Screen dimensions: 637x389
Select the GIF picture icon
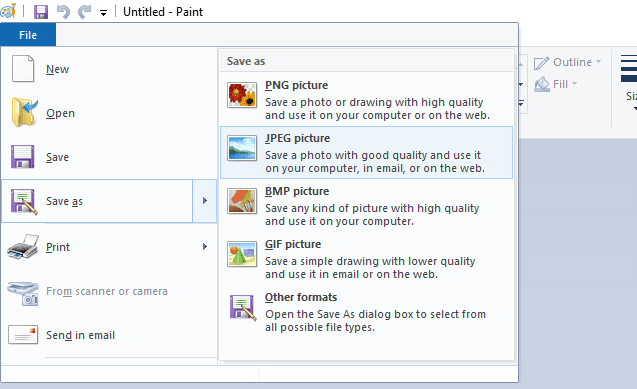242,254
